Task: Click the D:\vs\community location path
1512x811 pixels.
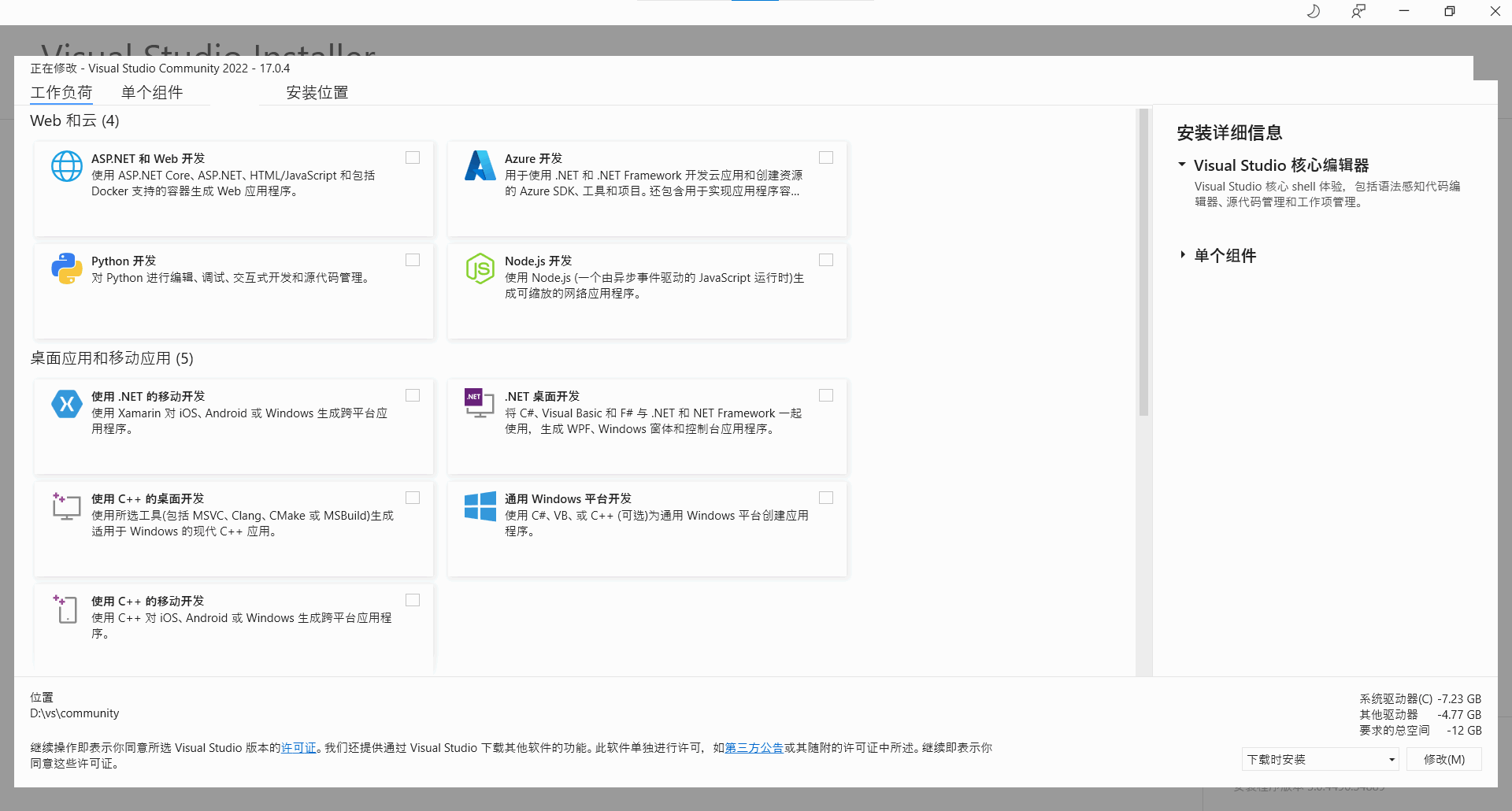Action: point(75,713)
